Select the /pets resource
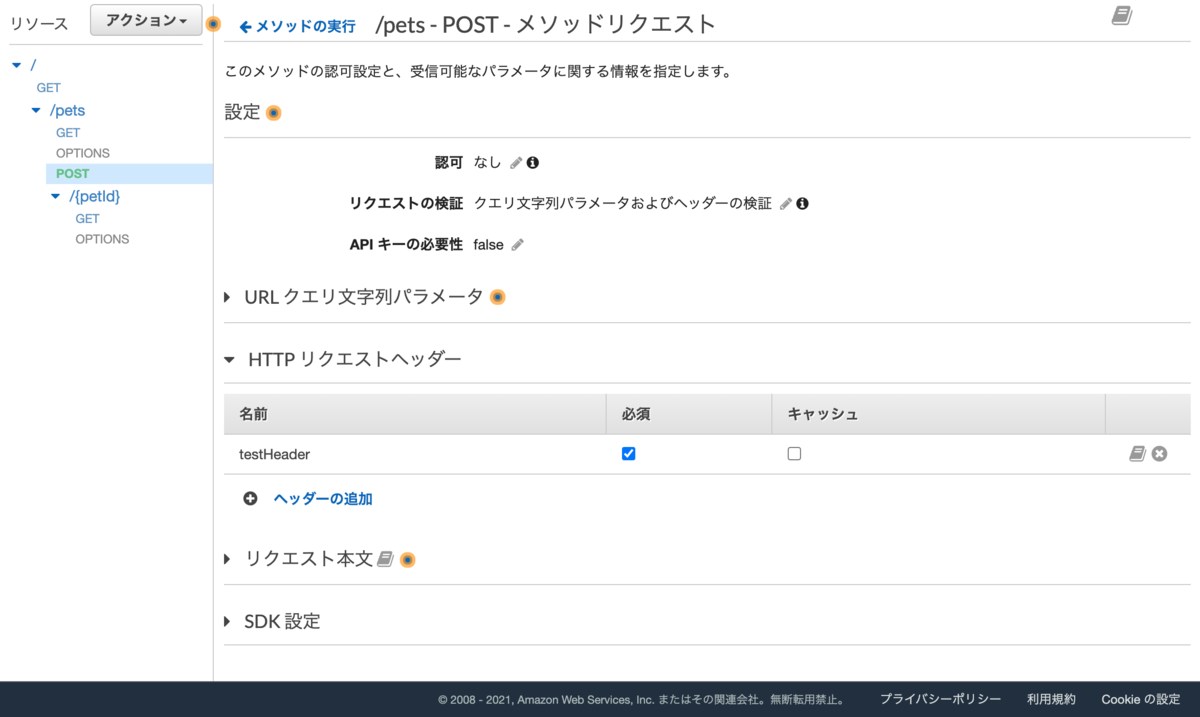1200x717 pixels. 67,110
